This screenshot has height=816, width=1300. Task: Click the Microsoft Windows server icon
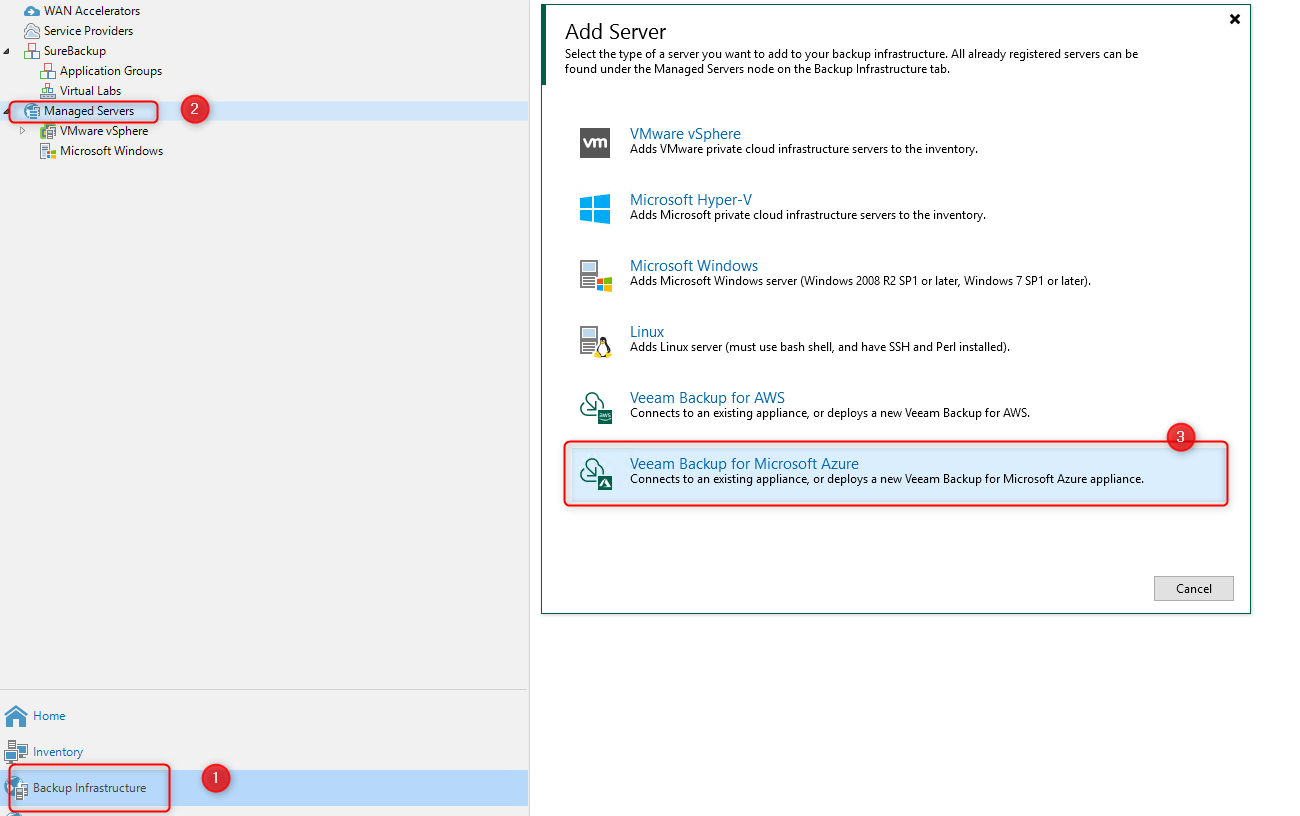tap(595, 274)
